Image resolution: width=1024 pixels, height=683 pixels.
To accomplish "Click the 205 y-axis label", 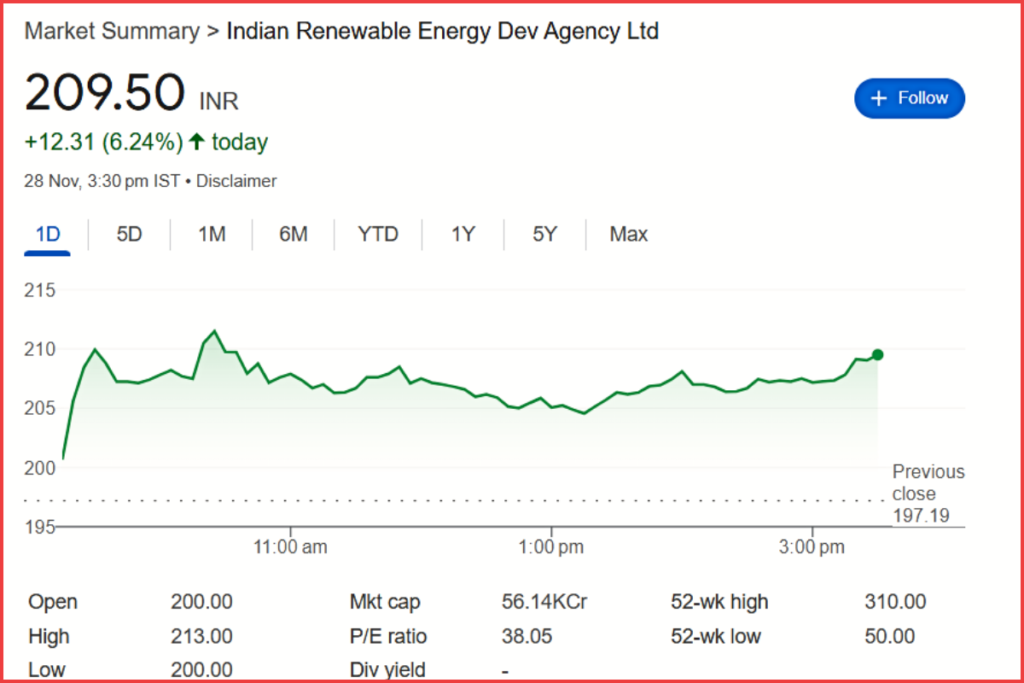I will (x=40, y=408).
